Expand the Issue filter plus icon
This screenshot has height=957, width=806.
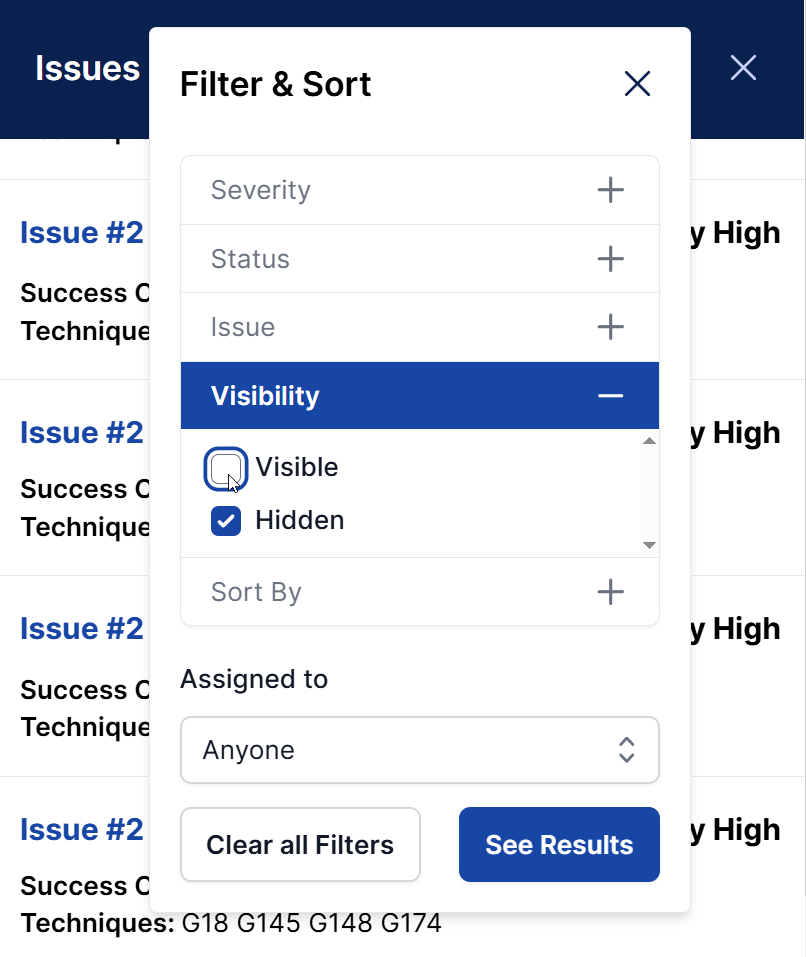click(x=610, y=326)
